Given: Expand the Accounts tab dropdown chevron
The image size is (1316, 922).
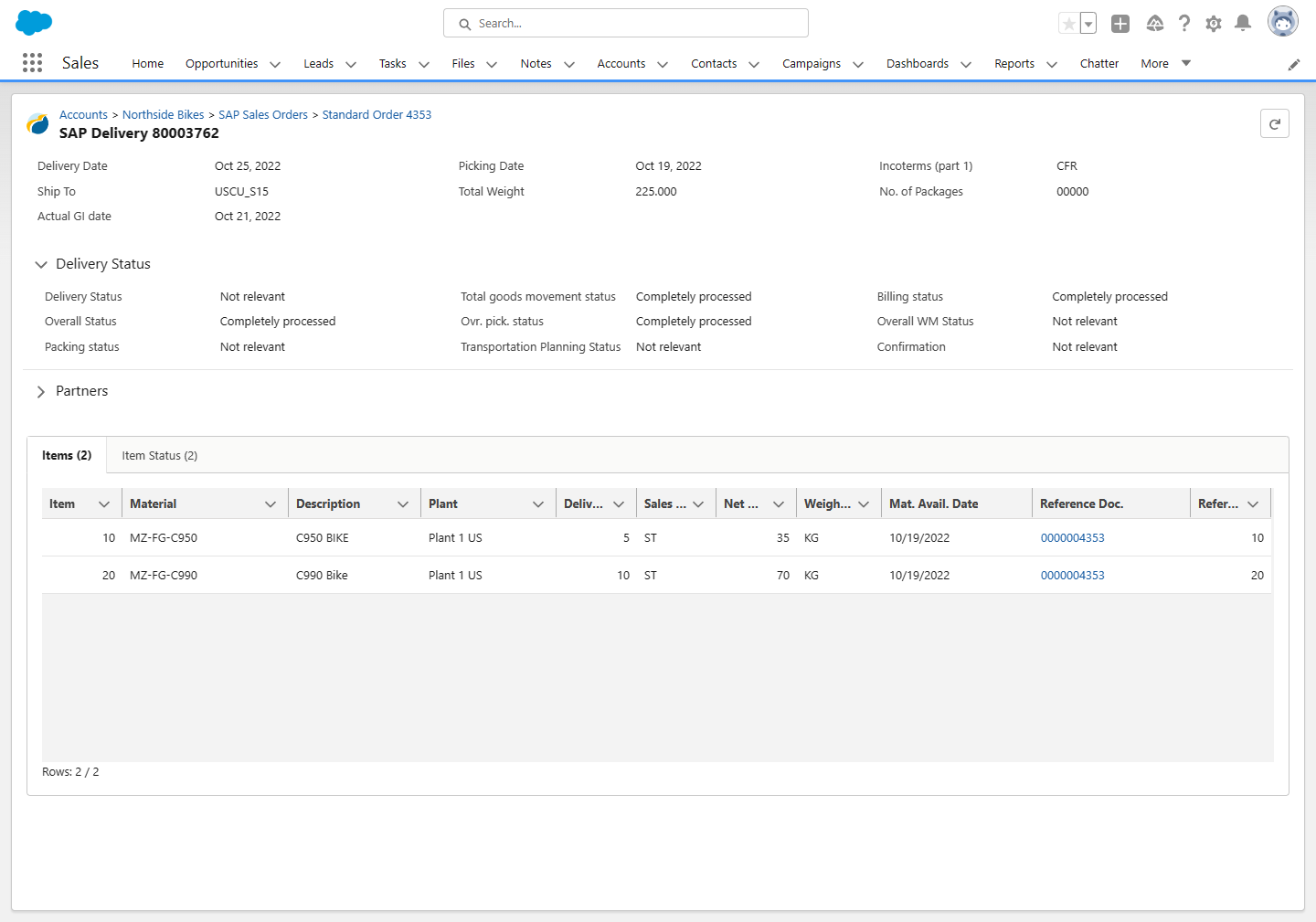Looking at the screenshot, I should (x=663, y=64).
